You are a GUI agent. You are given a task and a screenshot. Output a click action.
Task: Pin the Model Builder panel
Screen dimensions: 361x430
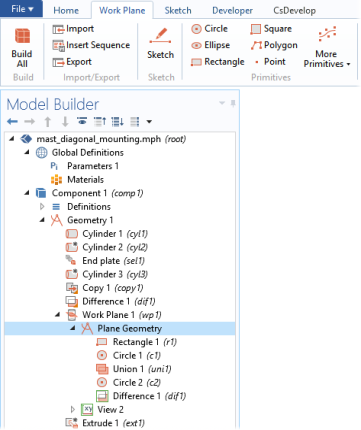coord(233,103)
